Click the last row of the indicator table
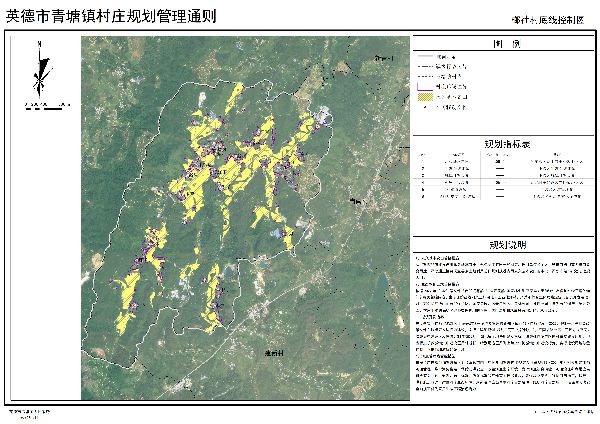 click(502, 197)
